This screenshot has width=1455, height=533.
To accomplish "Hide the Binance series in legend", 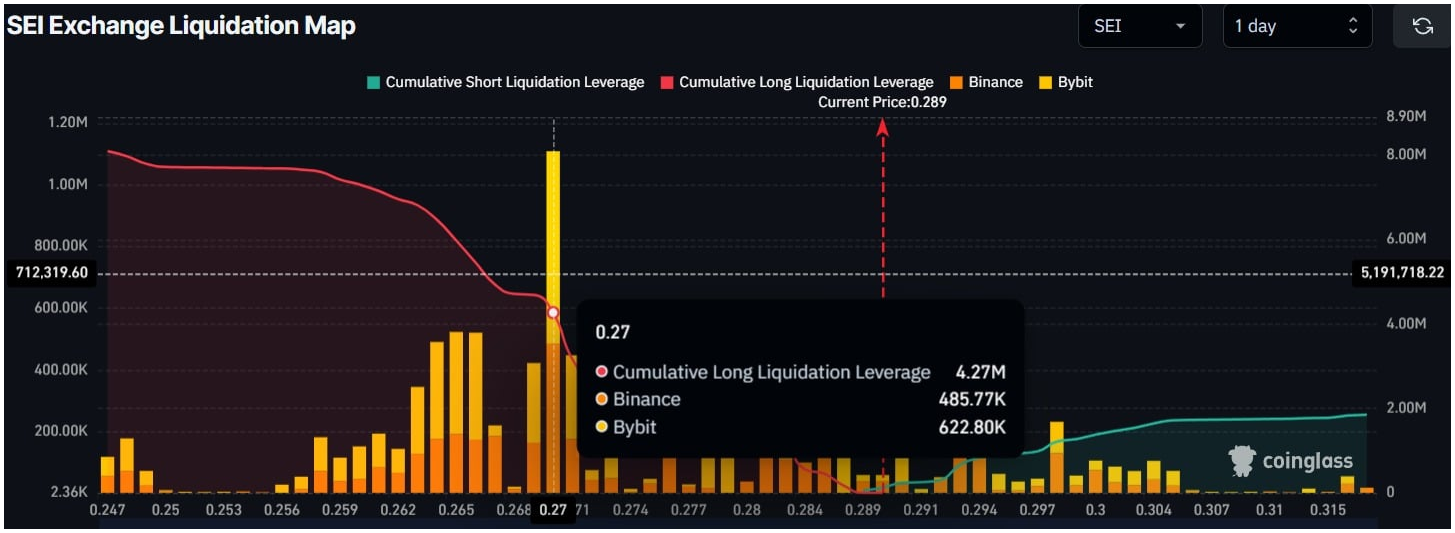I will coord(994,82).
